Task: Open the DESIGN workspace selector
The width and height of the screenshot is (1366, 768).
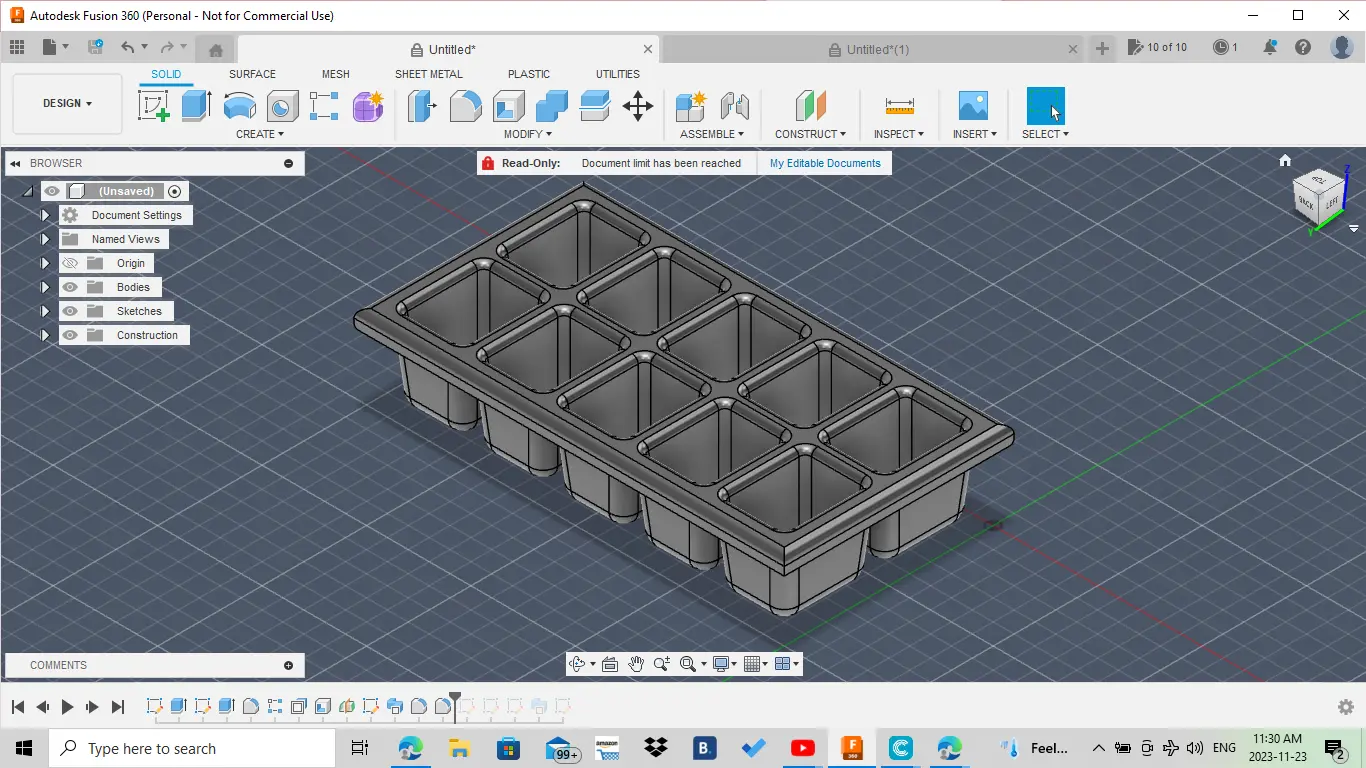Action: (66, 103)
